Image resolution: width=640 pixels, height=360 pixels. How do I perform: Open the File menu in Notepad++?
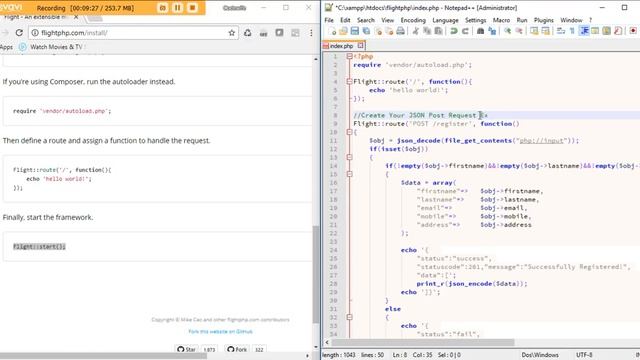[x=329, y=20]
